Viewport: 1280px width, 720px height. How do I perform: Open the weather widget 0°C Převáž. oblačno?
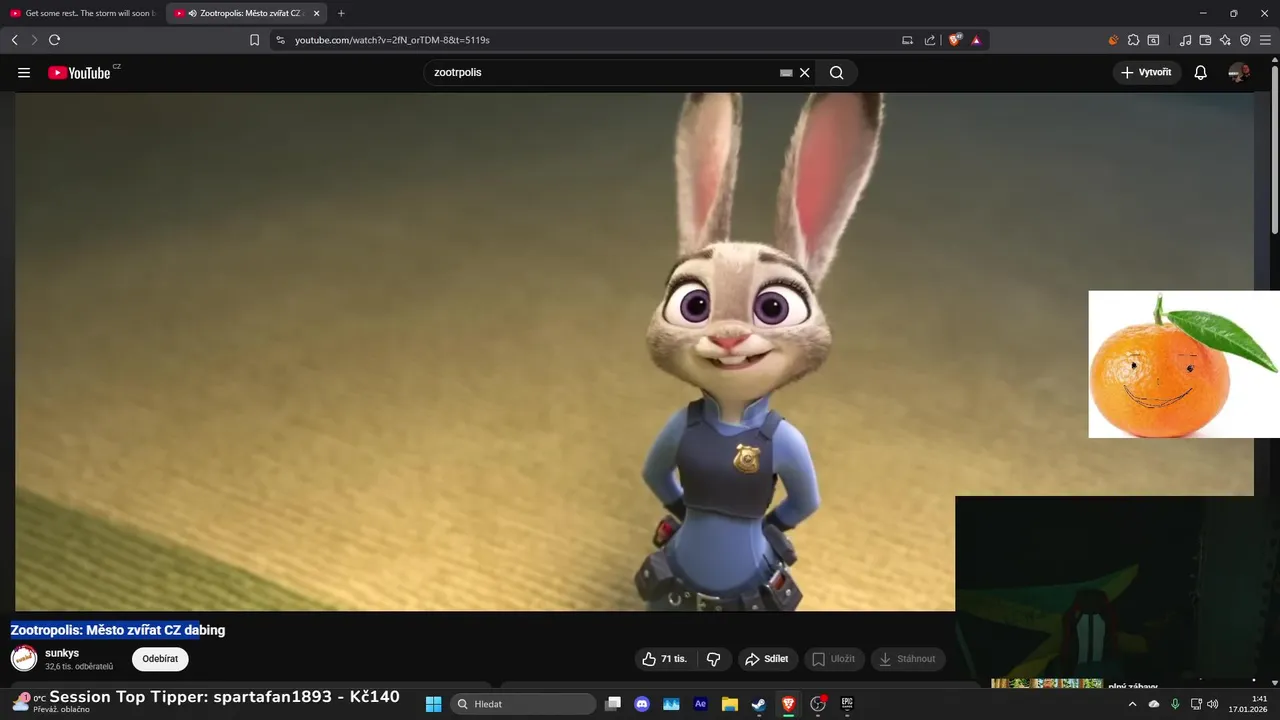coord(50,703)
